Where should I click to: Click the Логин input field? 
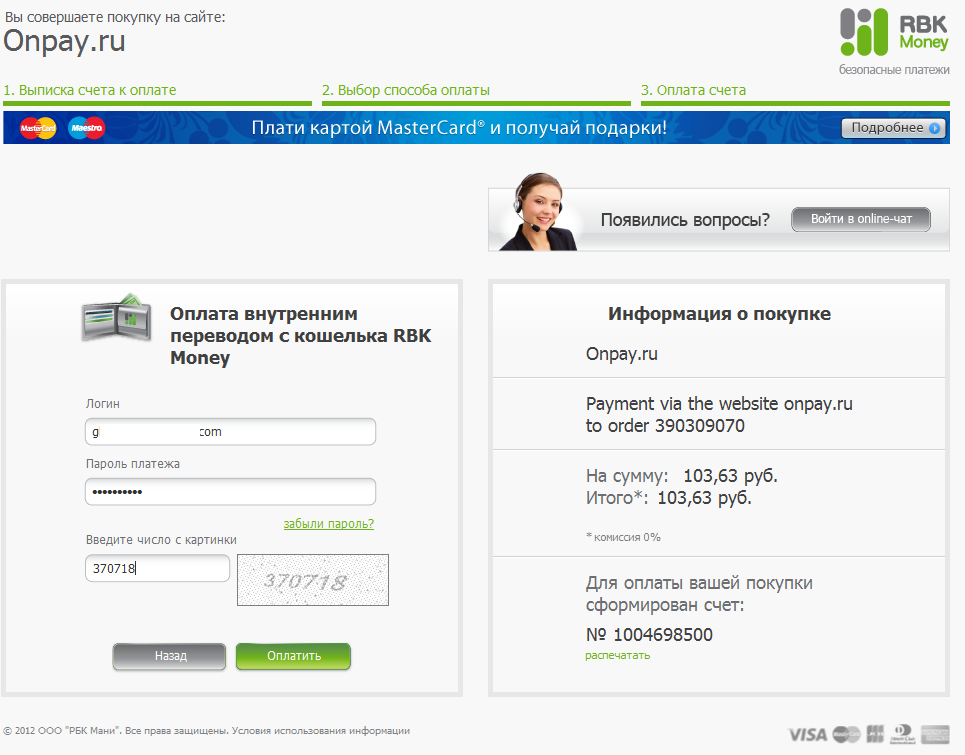pos(230,431)
